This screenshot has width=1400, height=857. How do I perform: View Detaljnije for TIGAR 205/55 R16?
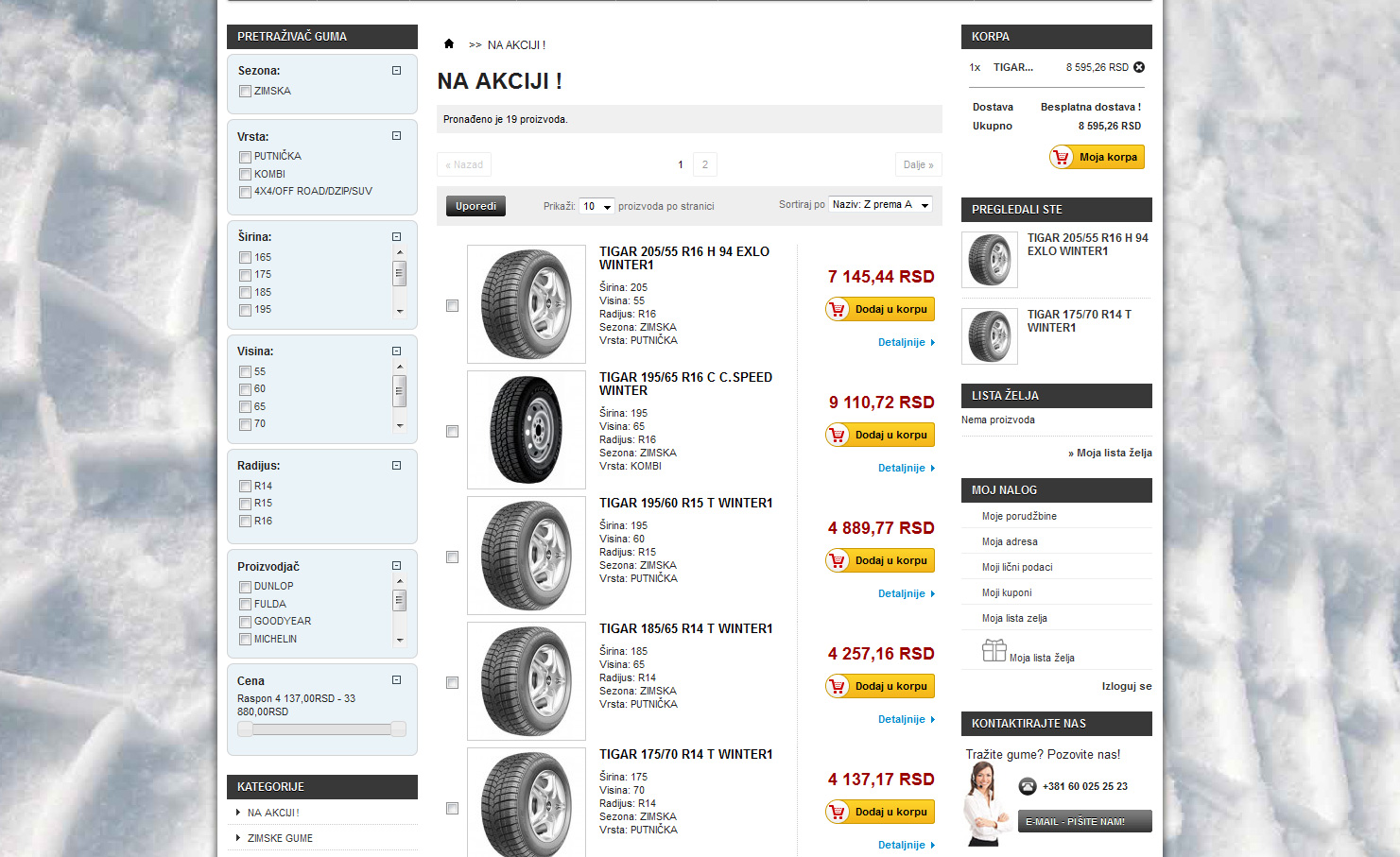click(x=906, y=342)
